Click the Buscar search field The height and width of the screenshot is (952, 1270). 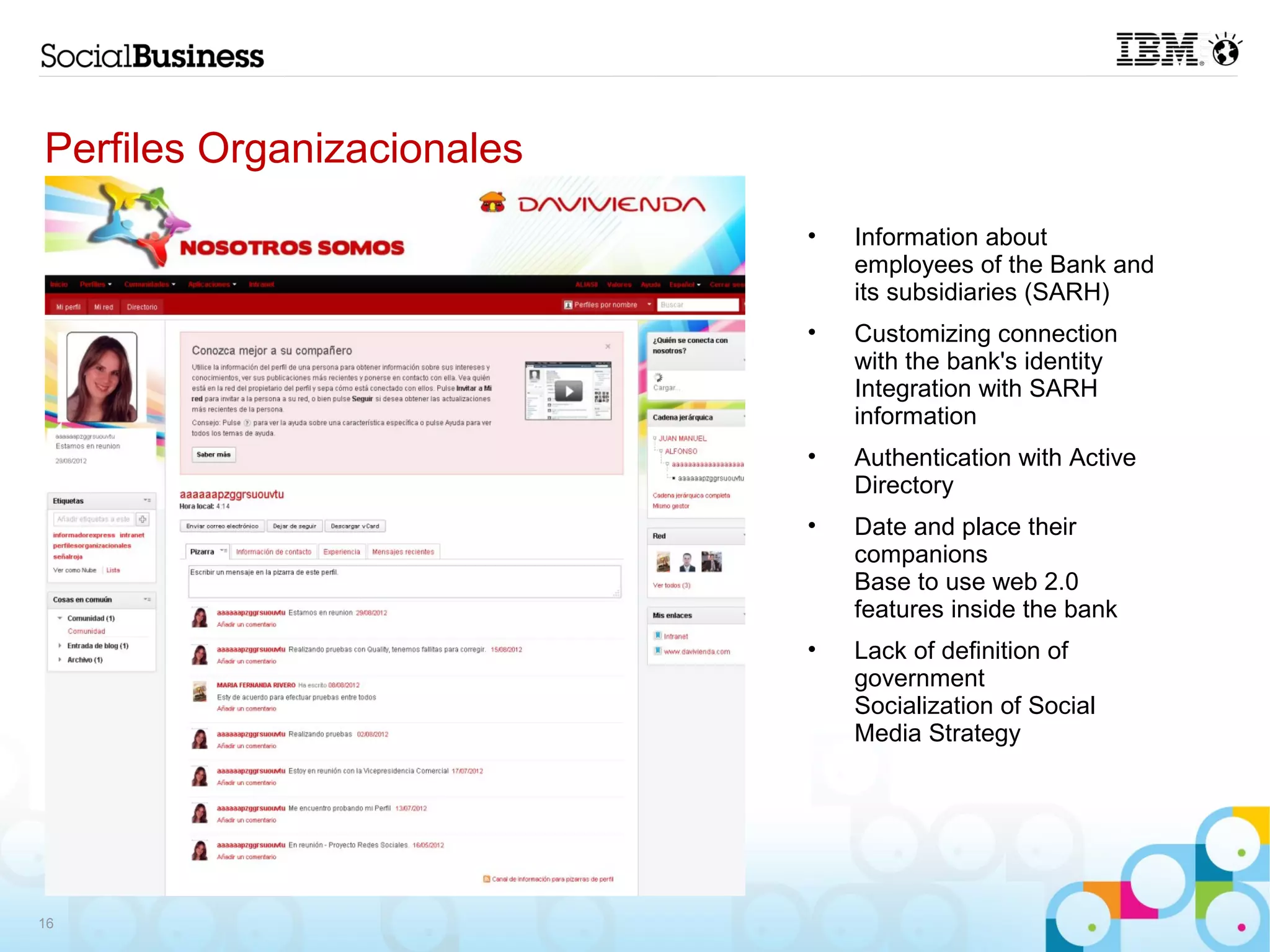(x=698, y=305)
